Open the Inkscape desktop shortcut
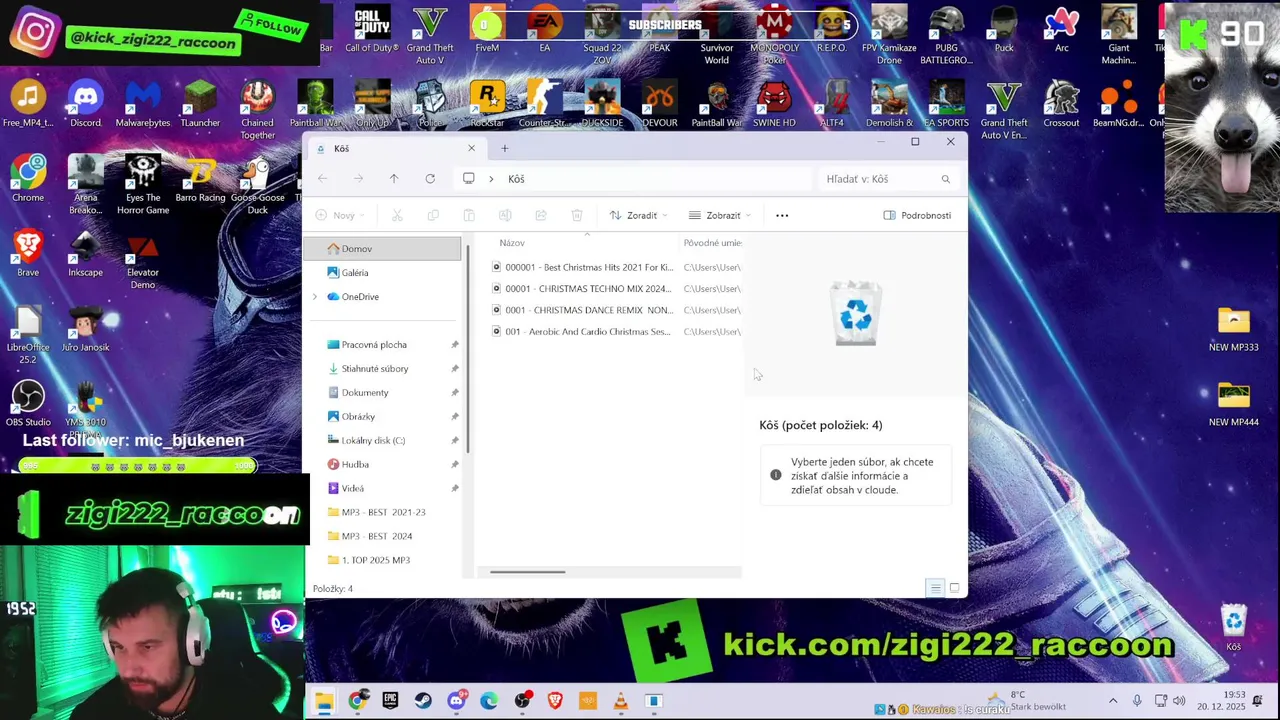Screen dimensions: 1280x720 [x=85, y=253]
